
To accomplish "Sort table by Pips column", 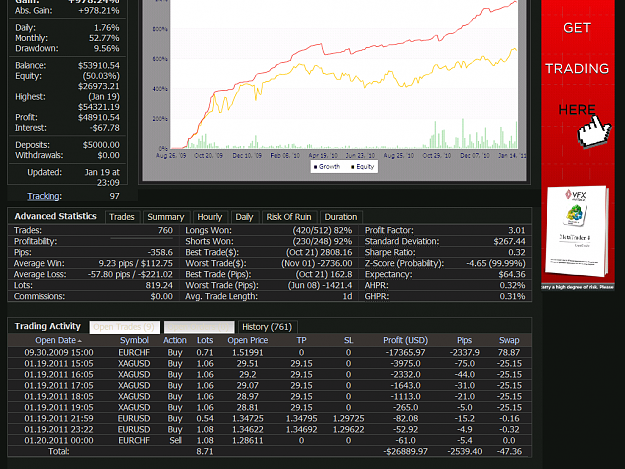I will 464,340.
